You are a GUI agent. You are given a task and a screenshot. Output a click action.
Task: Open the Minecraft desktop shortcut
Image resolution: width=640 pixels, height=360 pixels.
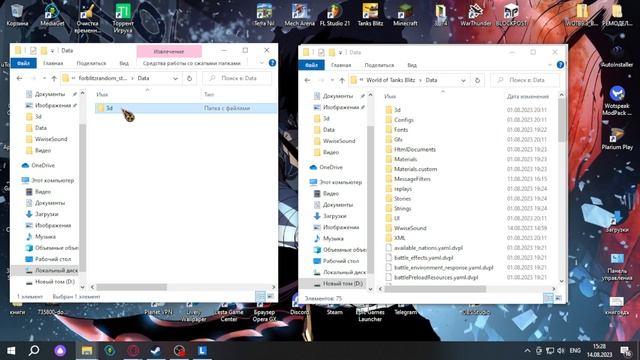405,15
